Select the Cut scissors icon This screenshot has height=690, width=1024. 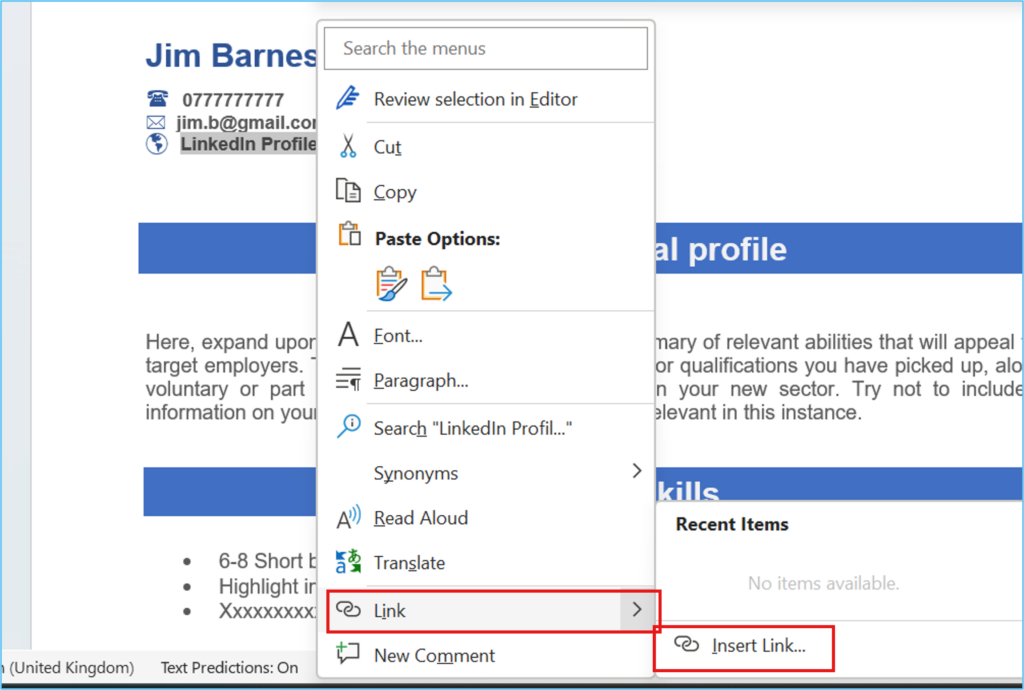point(350,146)
